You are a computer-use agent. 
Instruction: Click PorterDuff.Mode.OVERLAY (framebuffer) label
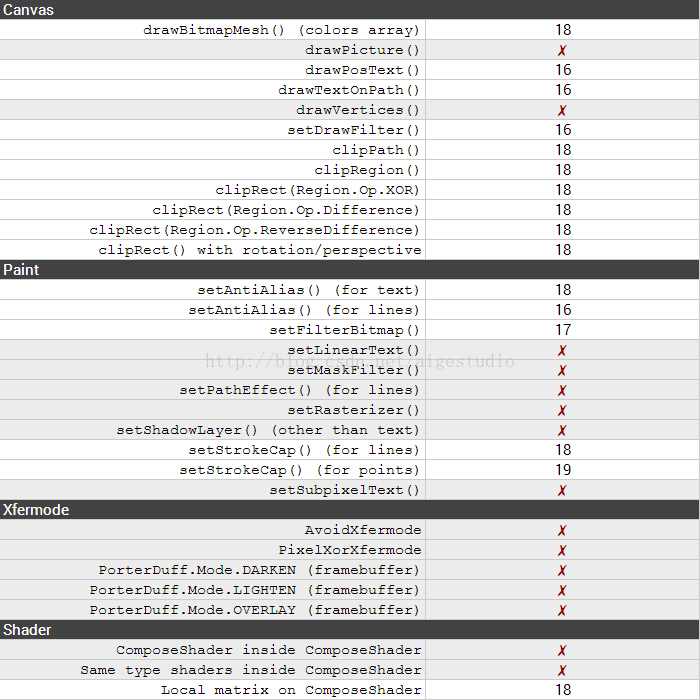pos(254,611)
